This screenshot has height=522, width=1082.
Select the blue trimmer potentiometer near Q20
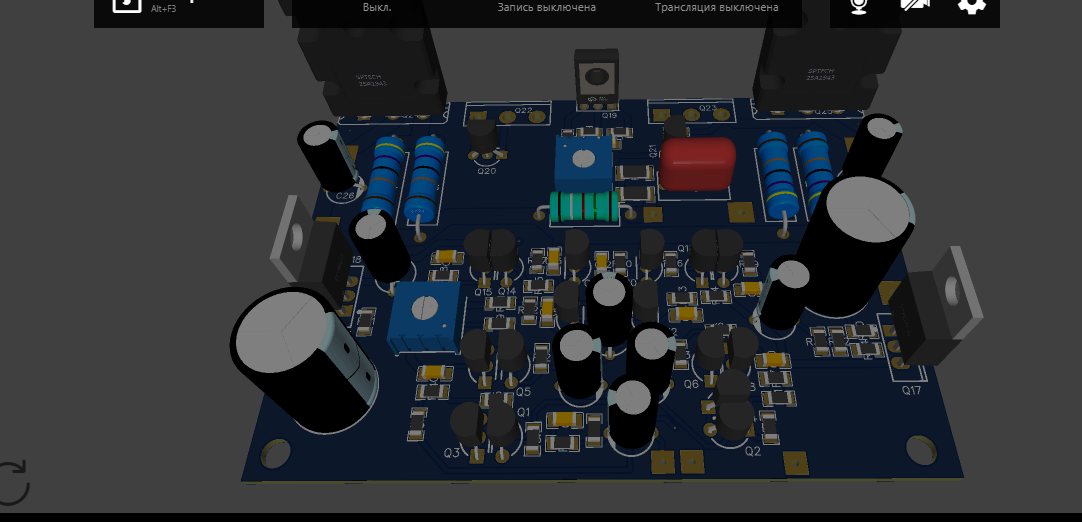click(x=582, y=160)
